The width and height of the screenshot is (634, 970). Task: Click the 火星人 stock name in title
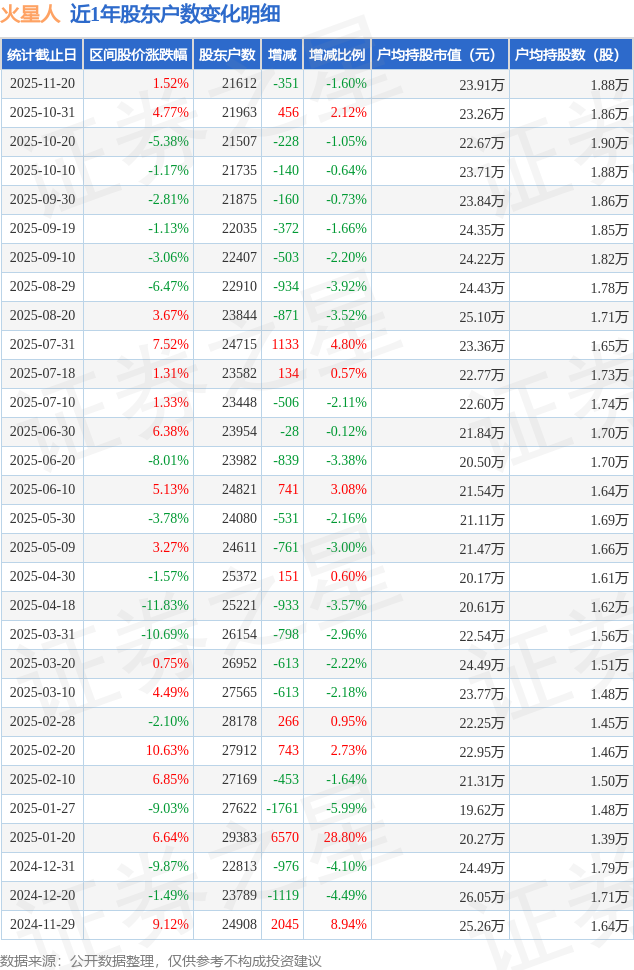tap(30, 14)
